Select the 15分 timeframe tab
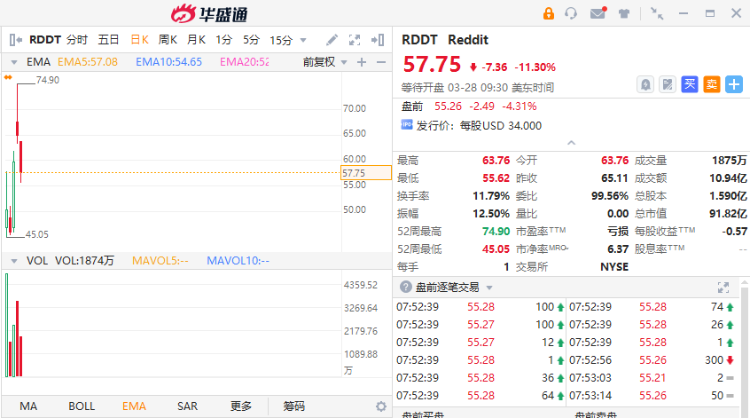The height and width of the screenshot is (418, 750). [281, 40]
